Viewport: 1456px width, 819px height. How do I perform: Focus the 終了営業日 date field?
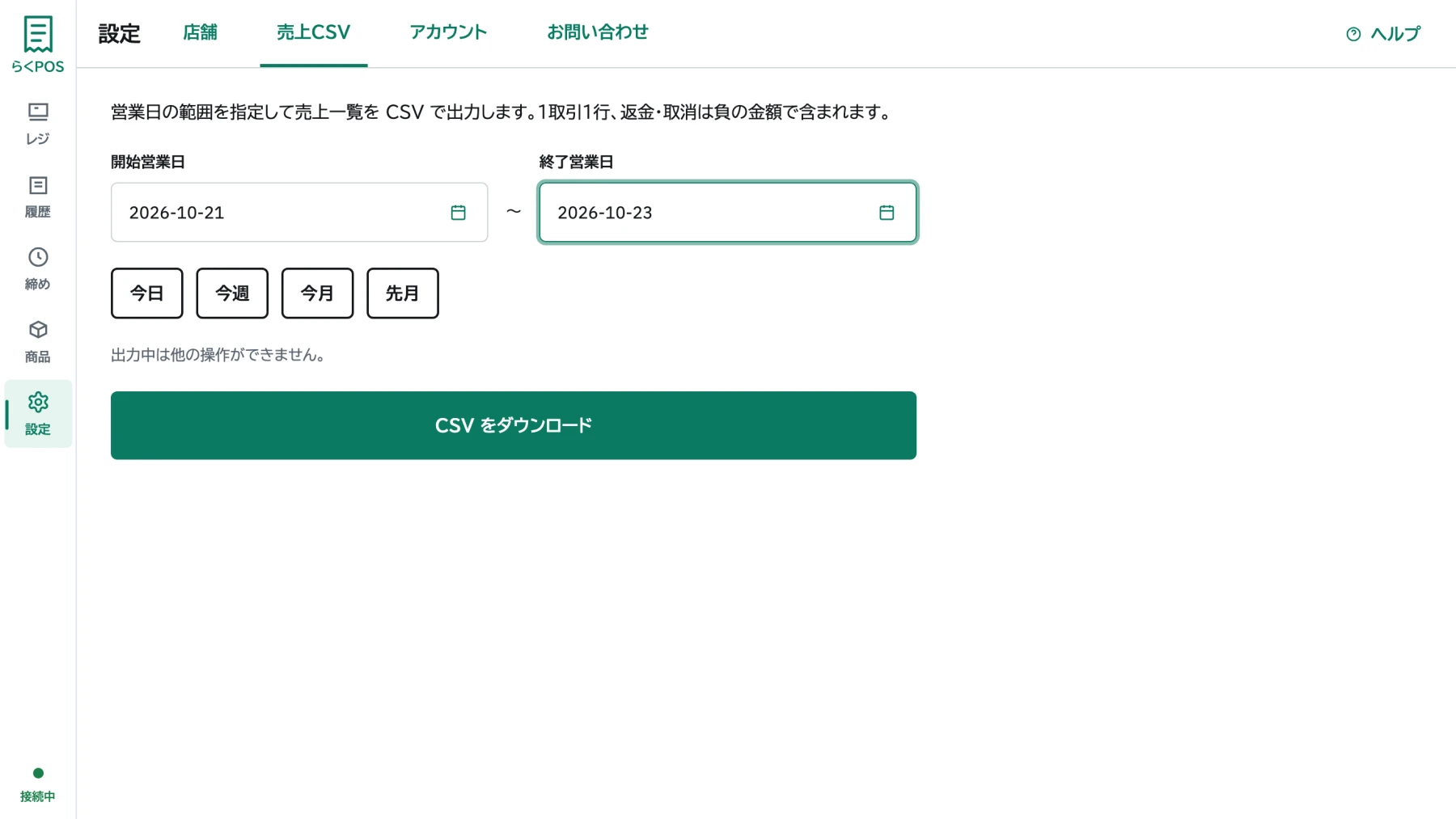click(x=728, y=213)
